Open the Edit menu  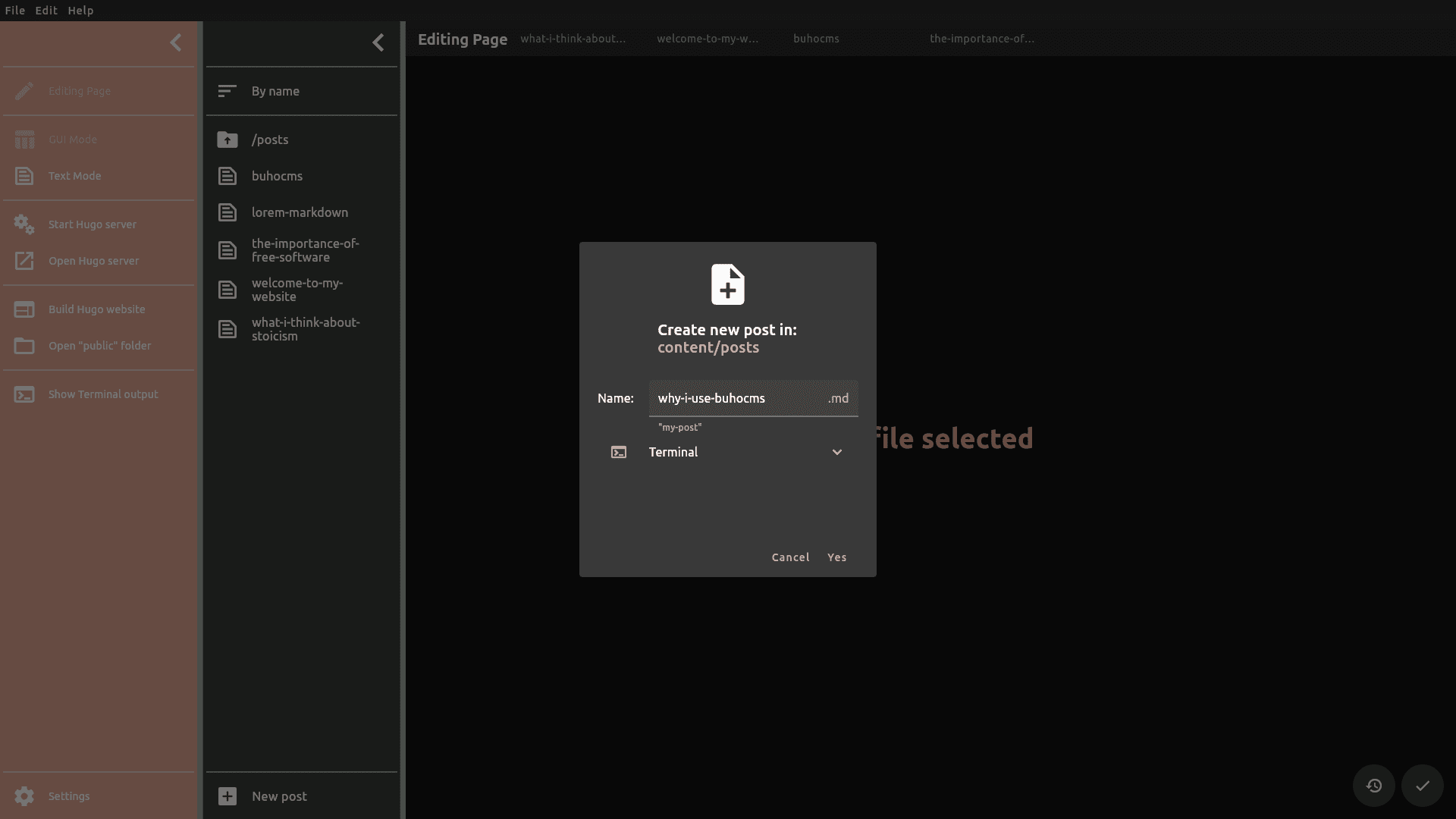point(46,11)
